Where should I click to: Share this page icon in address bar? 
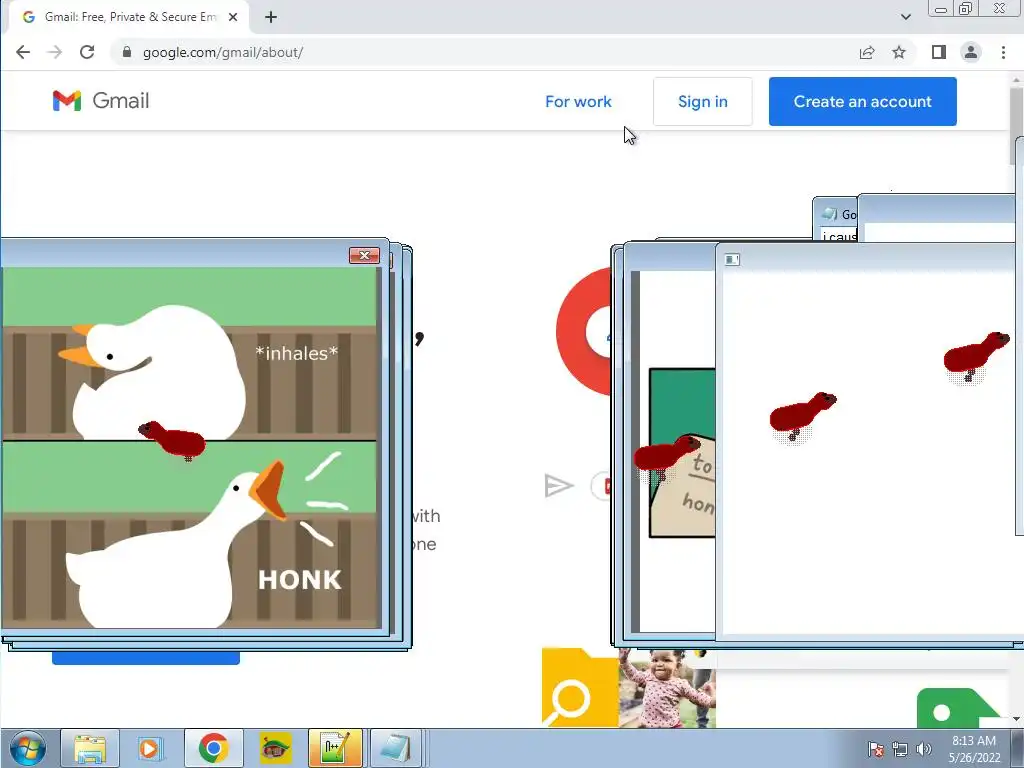pos(867,52)
